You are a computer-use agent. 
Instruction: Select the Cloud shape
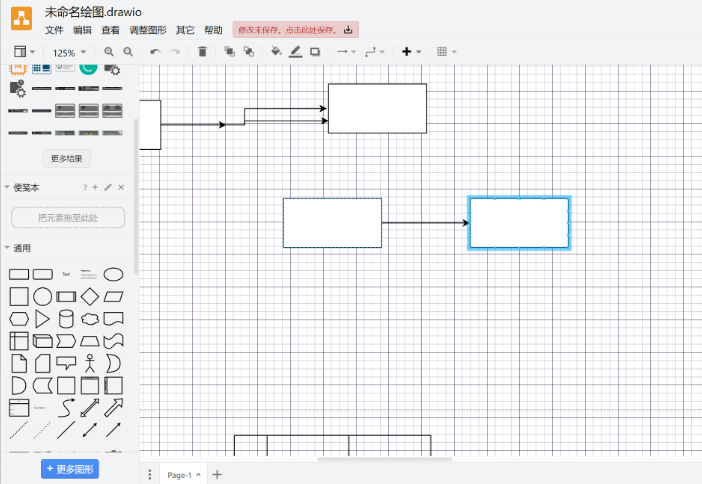pyautogui.click(x=90, y=319)
